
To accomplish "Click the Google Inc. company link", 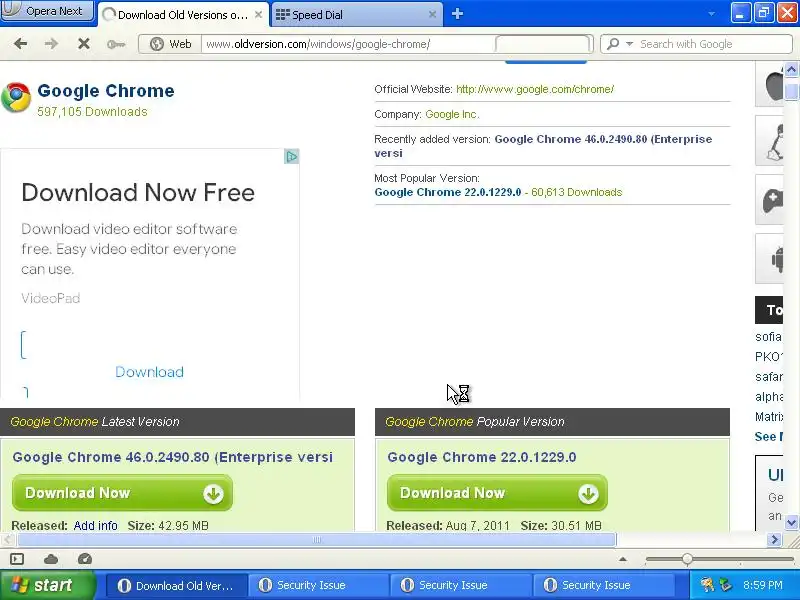I will [x=452, y=114].
